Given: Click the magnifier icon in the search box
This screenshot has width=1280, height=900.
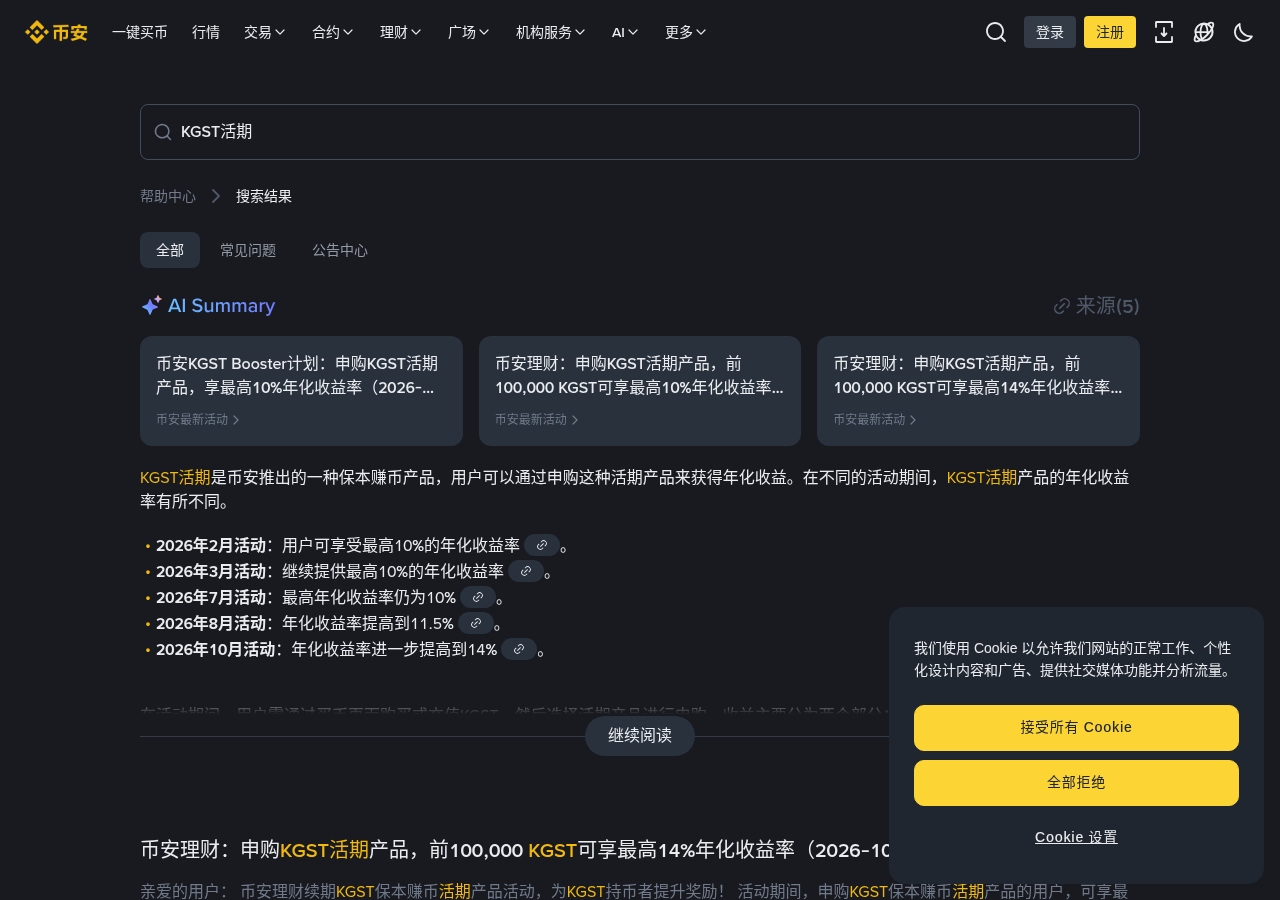Looking at the screenshot, I should pyautogui.click(x=163, y=132).
